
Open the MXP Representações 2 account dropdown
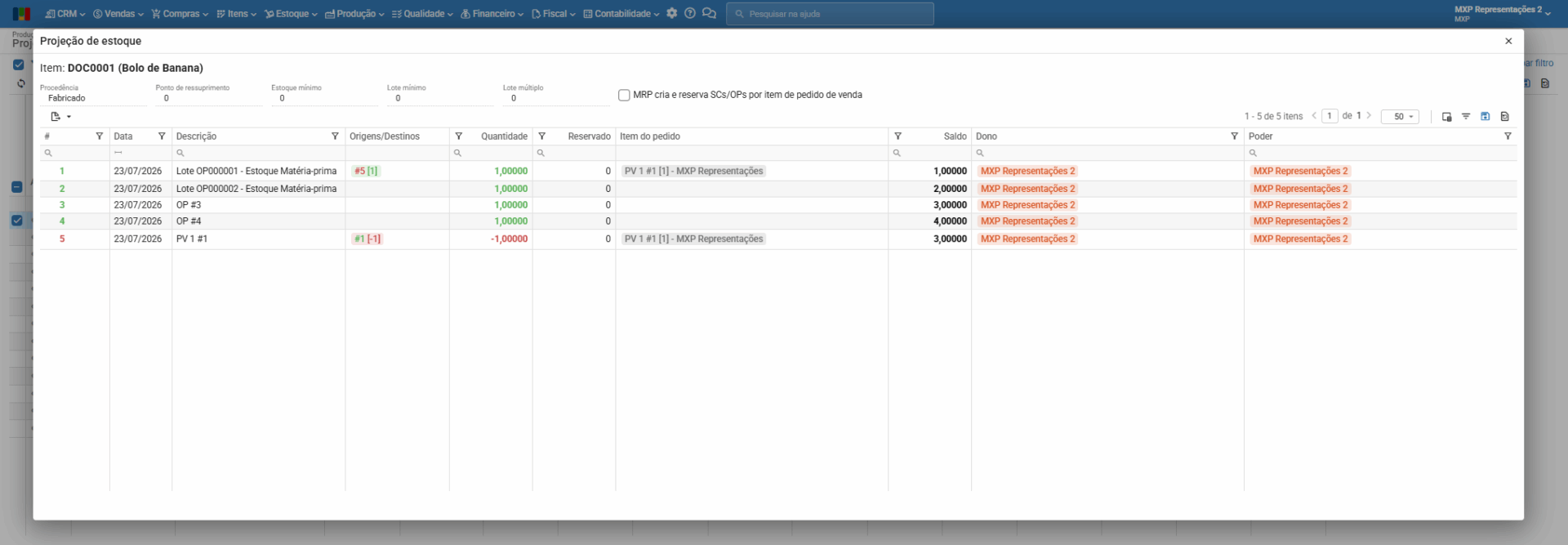coord(1503,13)
